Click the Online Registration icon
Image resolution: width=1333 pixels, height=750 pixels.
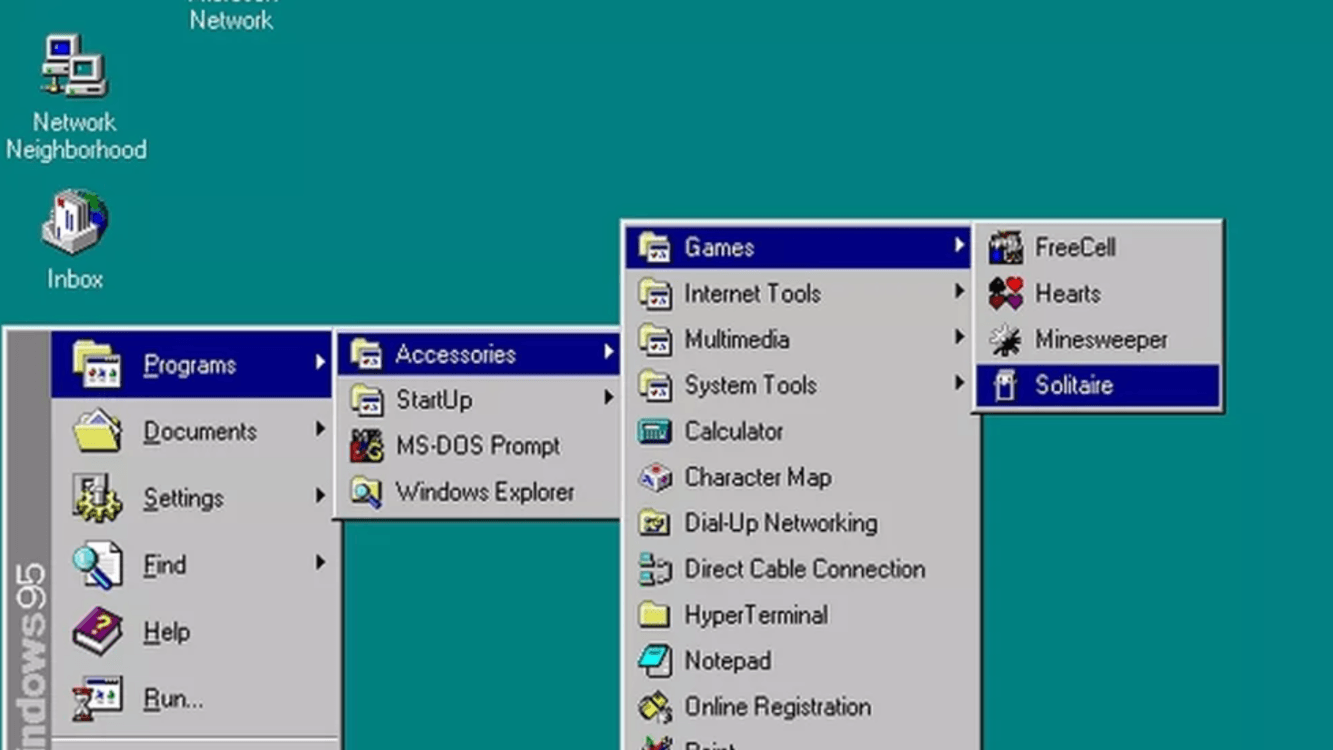[x=655, y=707]
